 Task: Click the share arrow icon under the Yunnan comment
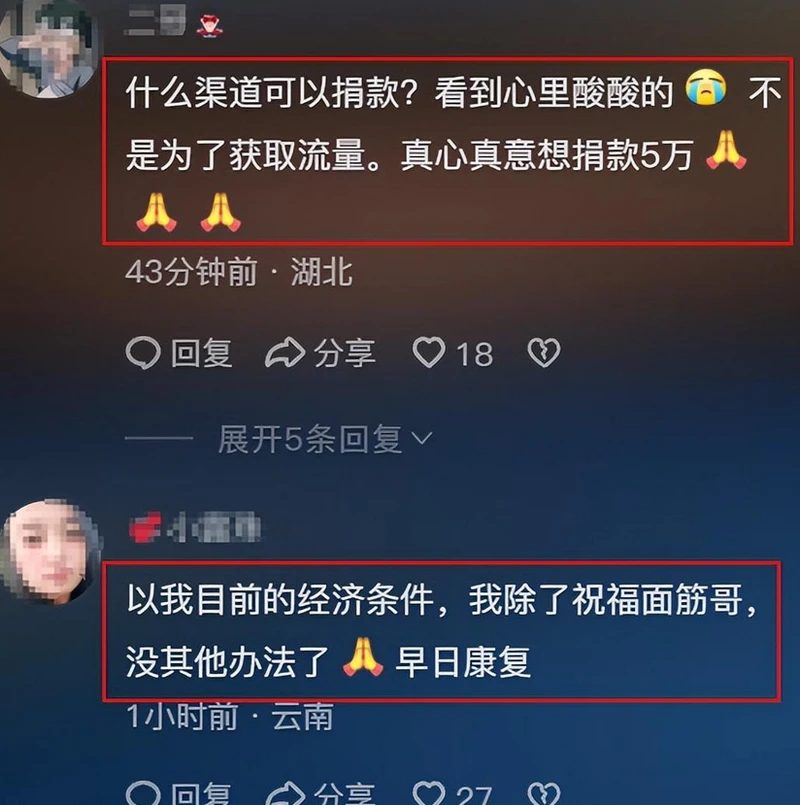(x=285, y=793)
